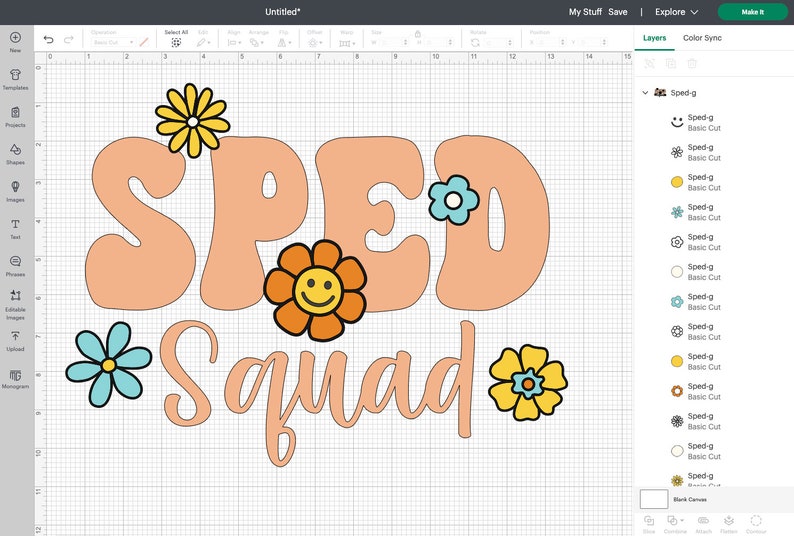Screen dimensions: 794x536
Task: Click the Untitled* project title
Action: (x=283, y=12)
